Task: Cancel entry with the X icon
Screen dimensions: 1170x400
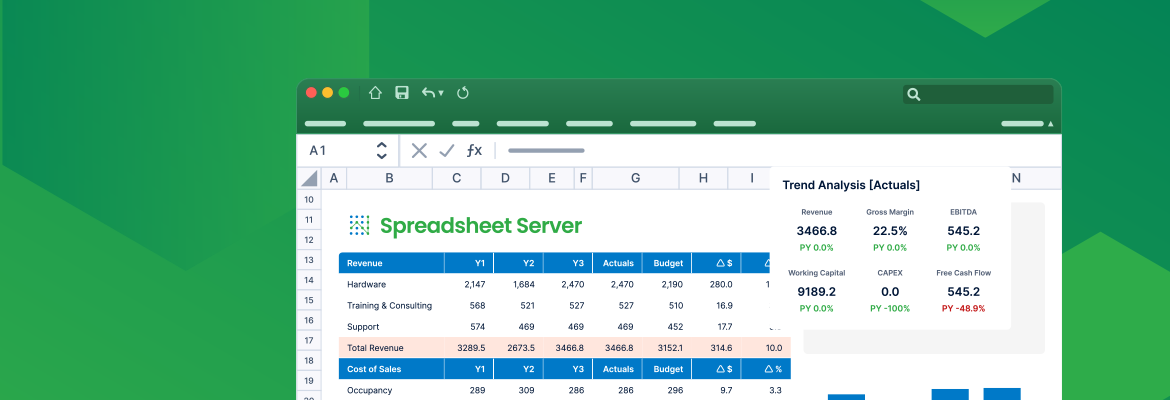Action: pos(419,151)
